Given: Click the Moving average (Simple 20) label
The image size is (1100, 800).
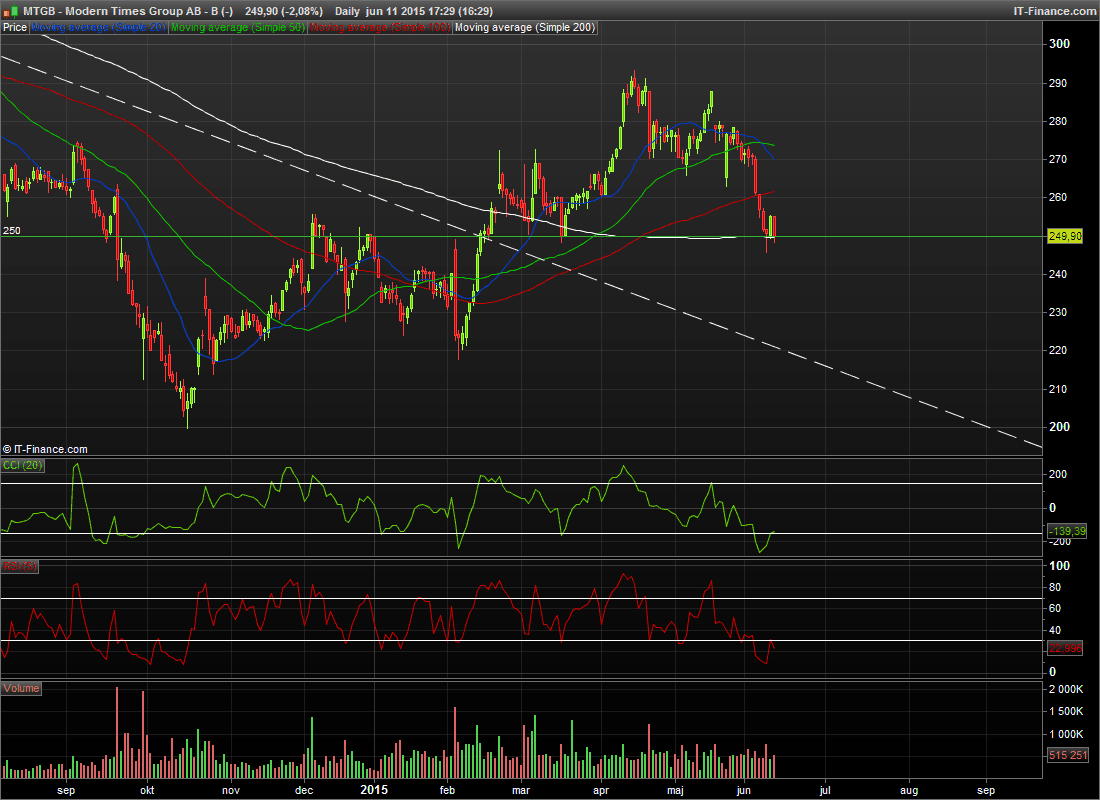Looking at the screenshot, I should 99,28.
